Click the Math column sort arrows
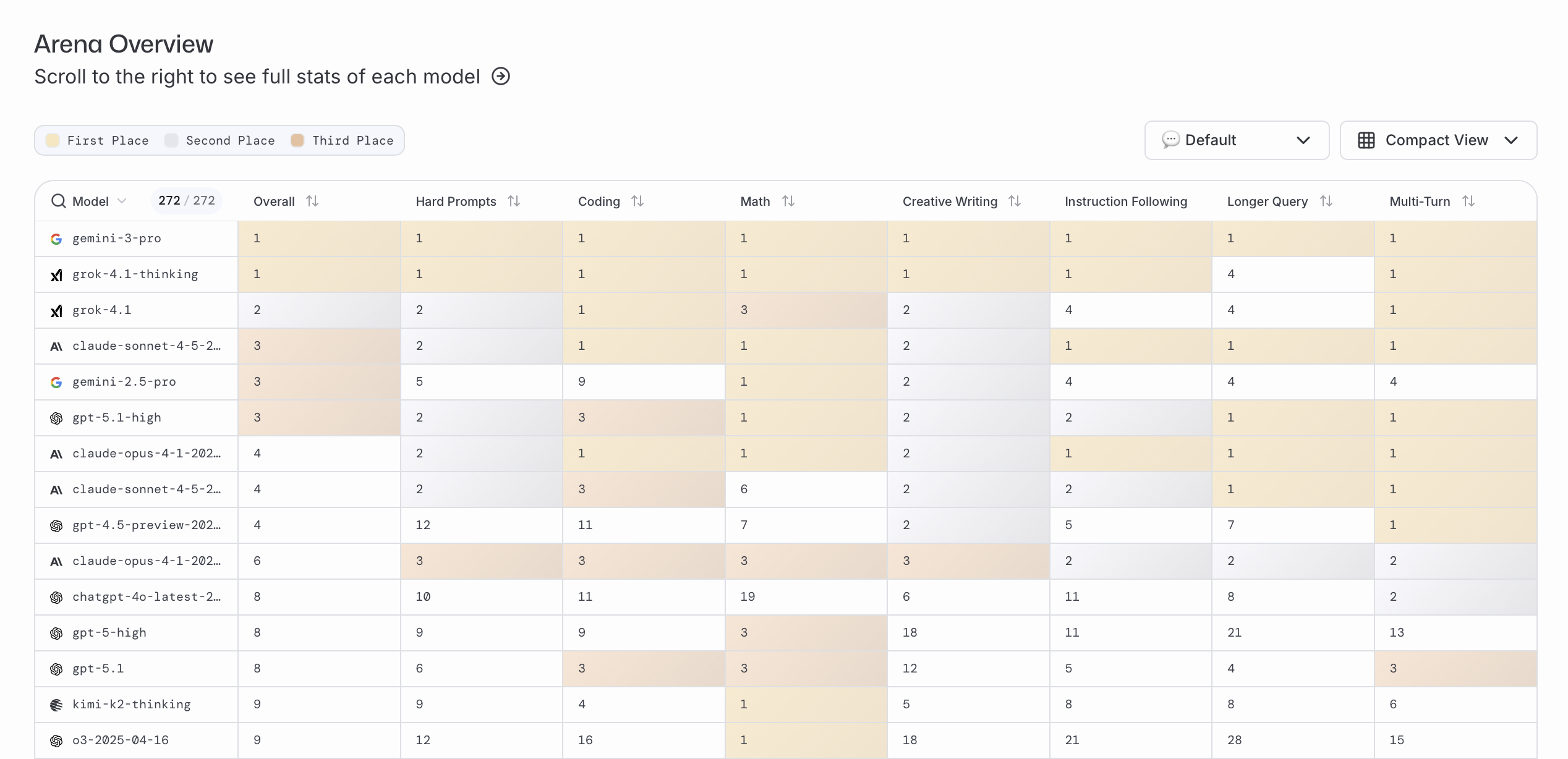This screenshot has height=759, width=1568. [x=788, y=201]
